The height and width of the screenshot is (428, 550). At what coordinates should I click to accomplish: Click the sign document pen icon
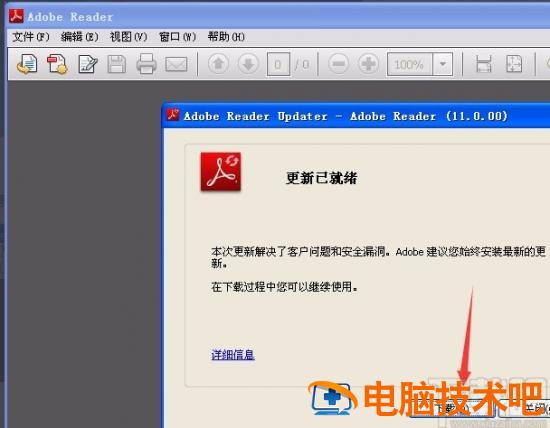88,64
